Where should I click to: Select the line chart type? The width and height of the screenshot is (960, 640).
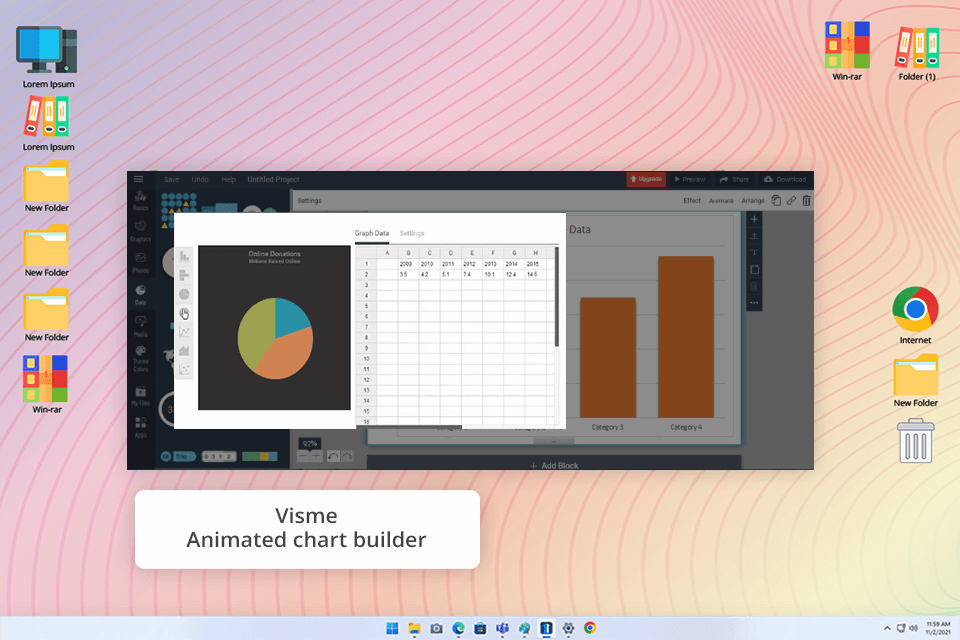pos(184,332)
